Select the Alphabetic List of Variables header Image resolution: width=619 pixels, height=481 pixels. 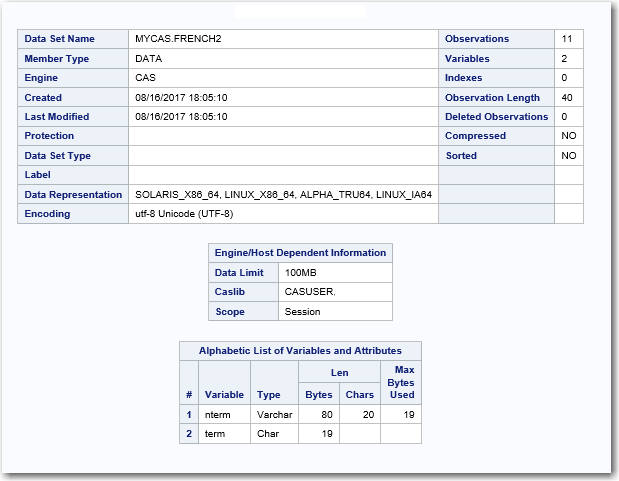pos(300,351)
